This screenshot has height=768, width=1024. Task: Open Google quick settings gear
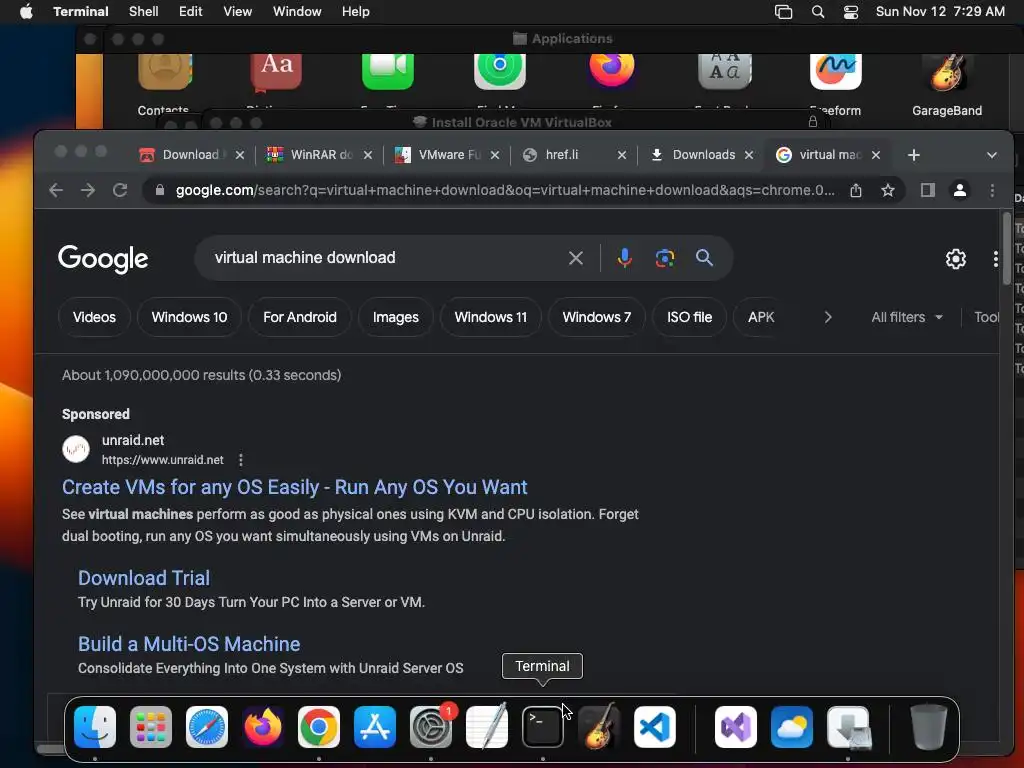[x=955, y=259]
